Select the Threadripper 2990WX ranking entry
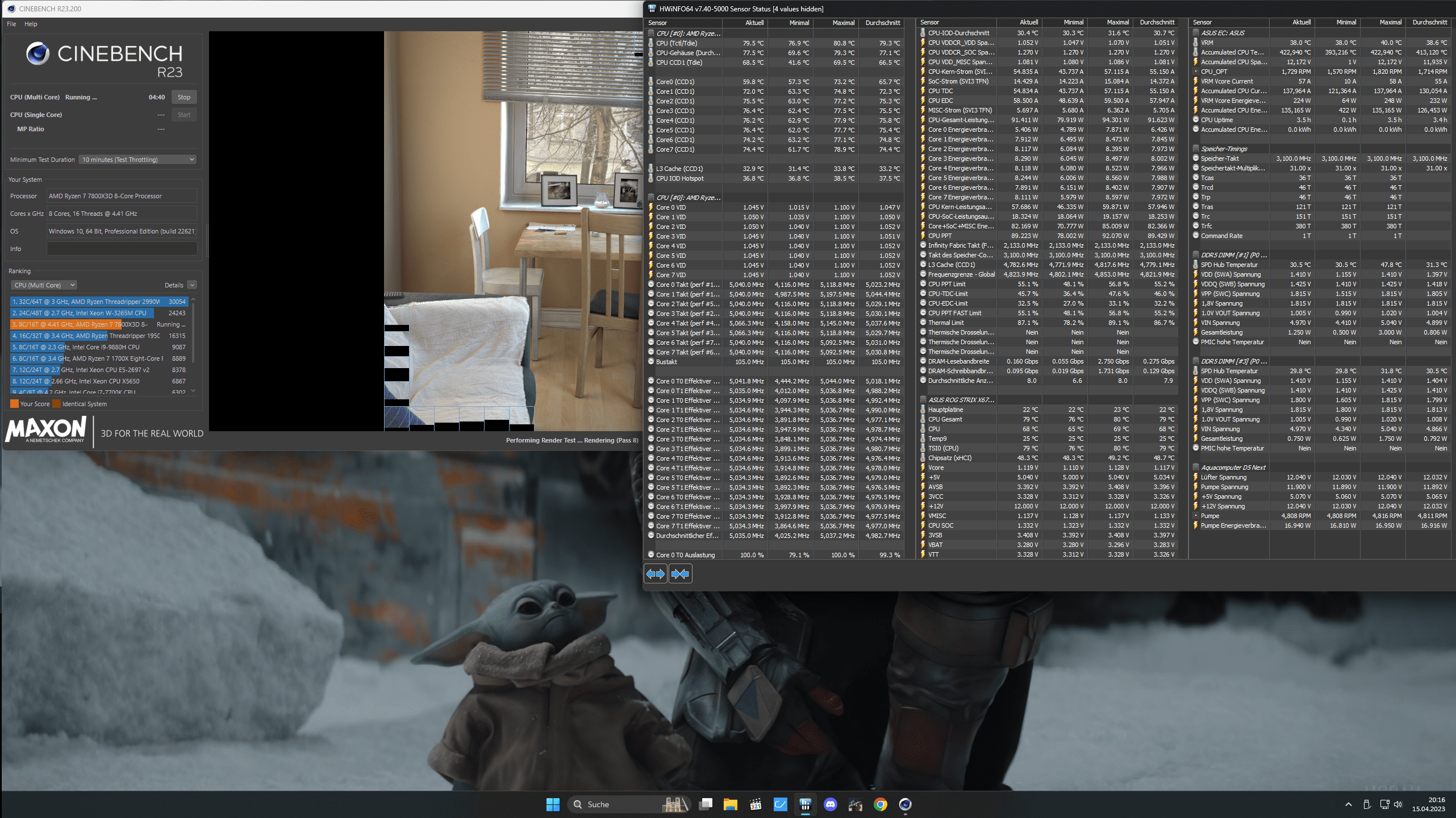Viewport: 1456px width, 818px height. click(99, 302)
